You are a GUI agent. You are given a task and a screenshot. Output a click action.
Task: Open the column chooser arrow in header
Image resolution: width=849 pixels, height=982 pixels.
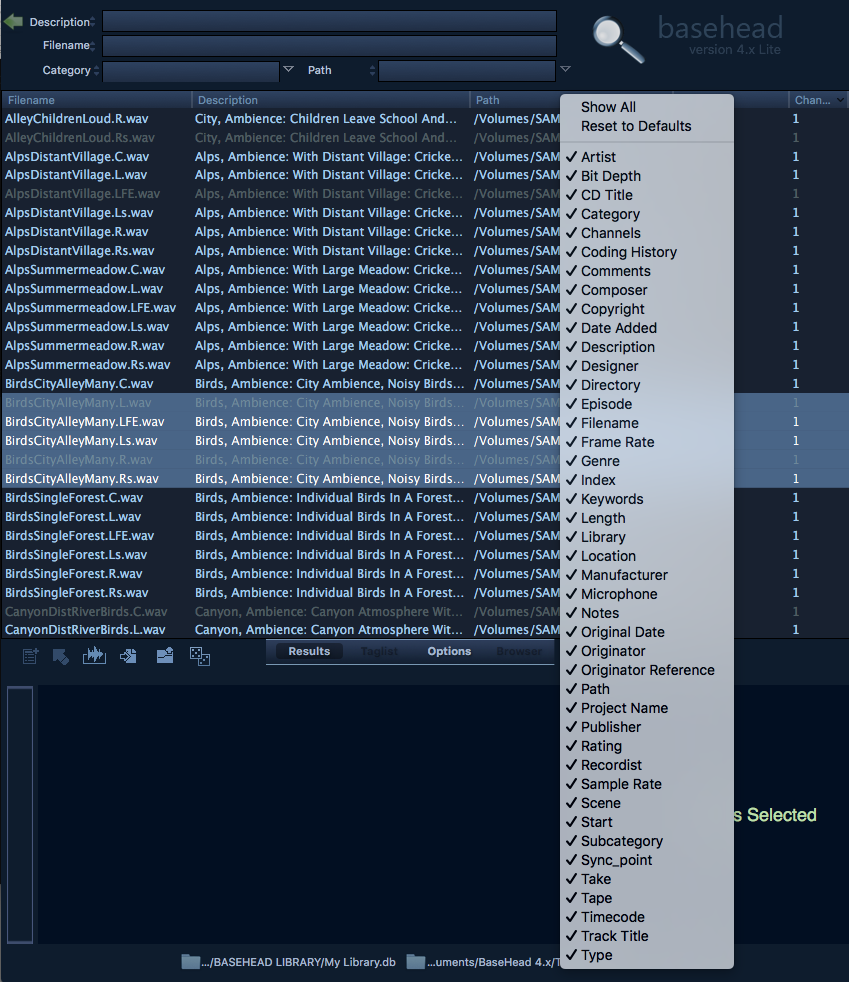click(x=839, y=100)
